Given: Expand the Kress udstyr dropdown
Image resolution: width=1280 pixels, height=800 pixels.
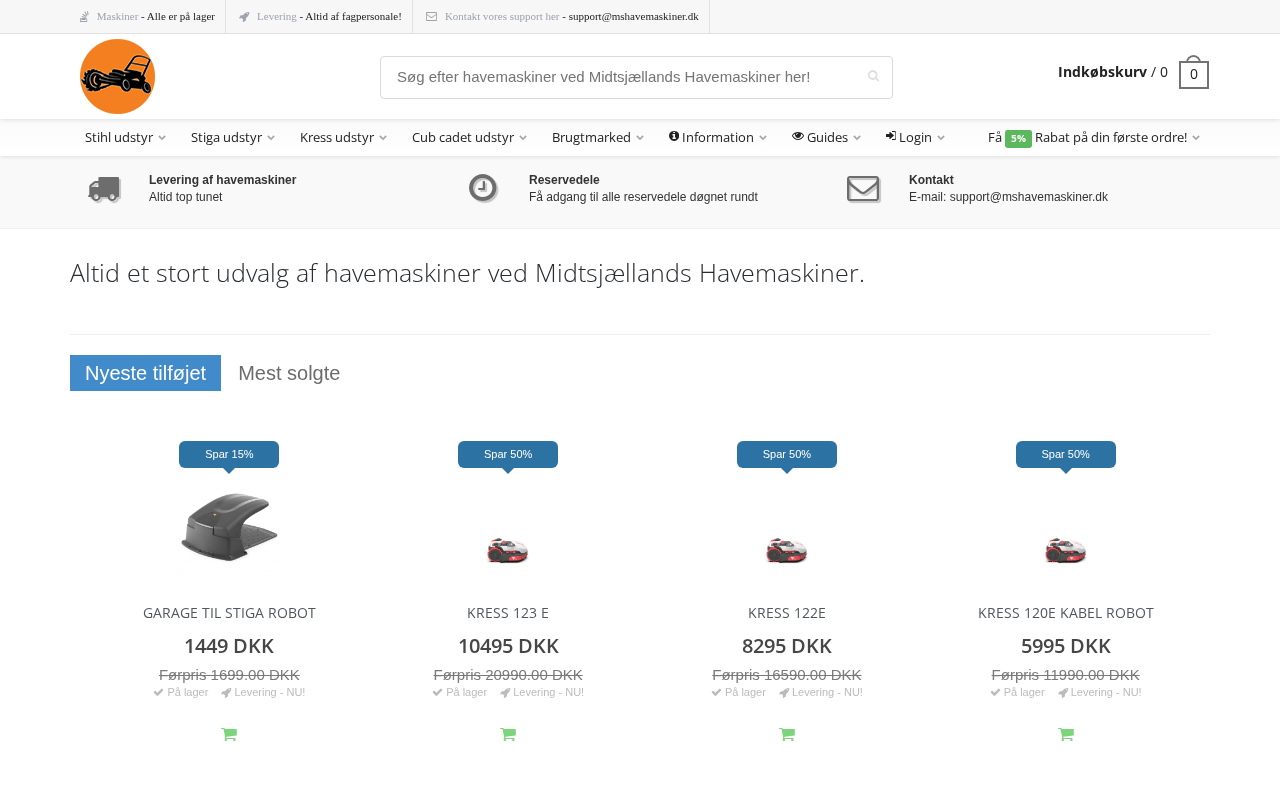Looking at the screenshot, I should (343, 138).
